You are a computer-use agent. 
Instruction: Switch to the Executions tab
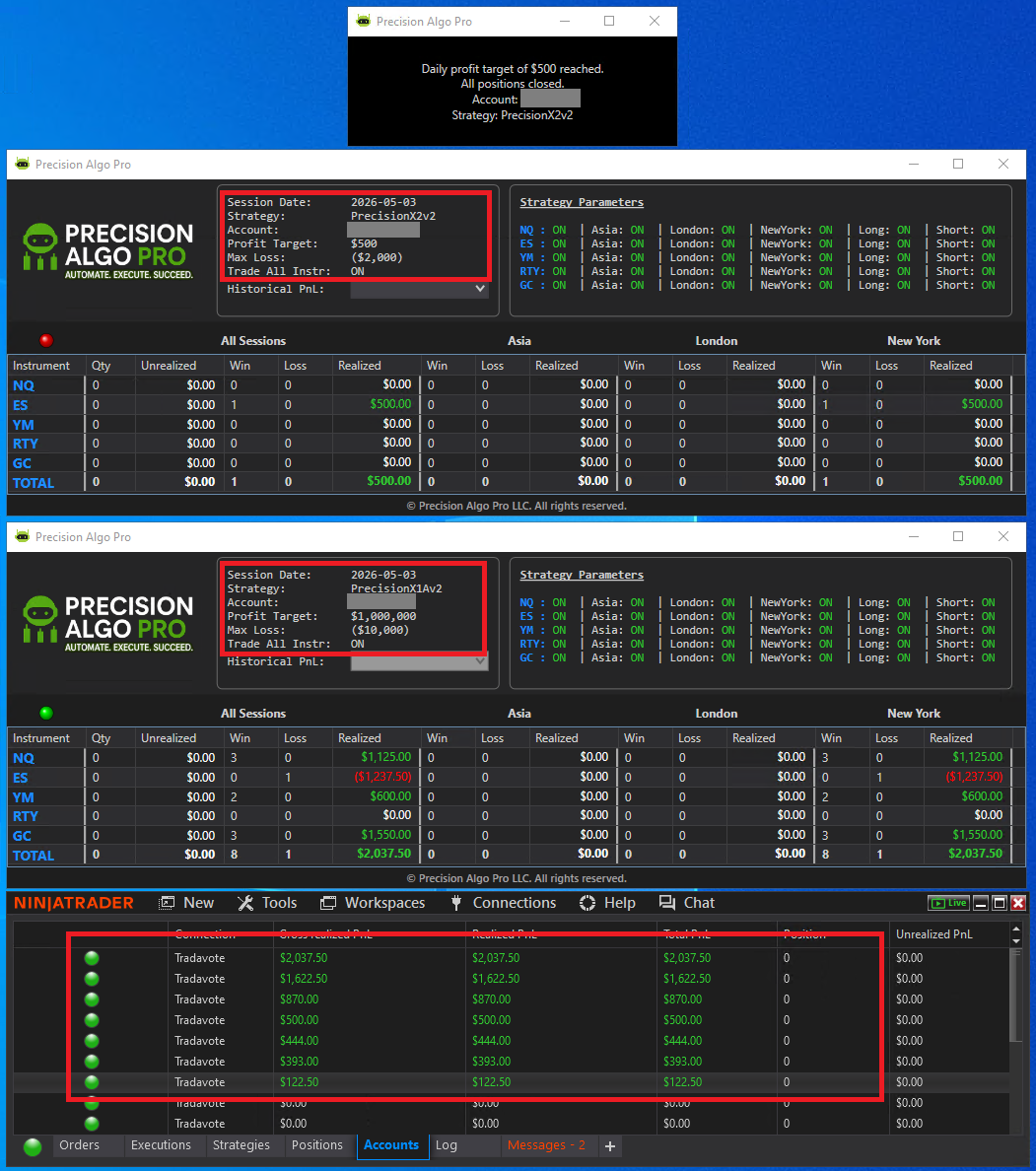click(161, 1145)
